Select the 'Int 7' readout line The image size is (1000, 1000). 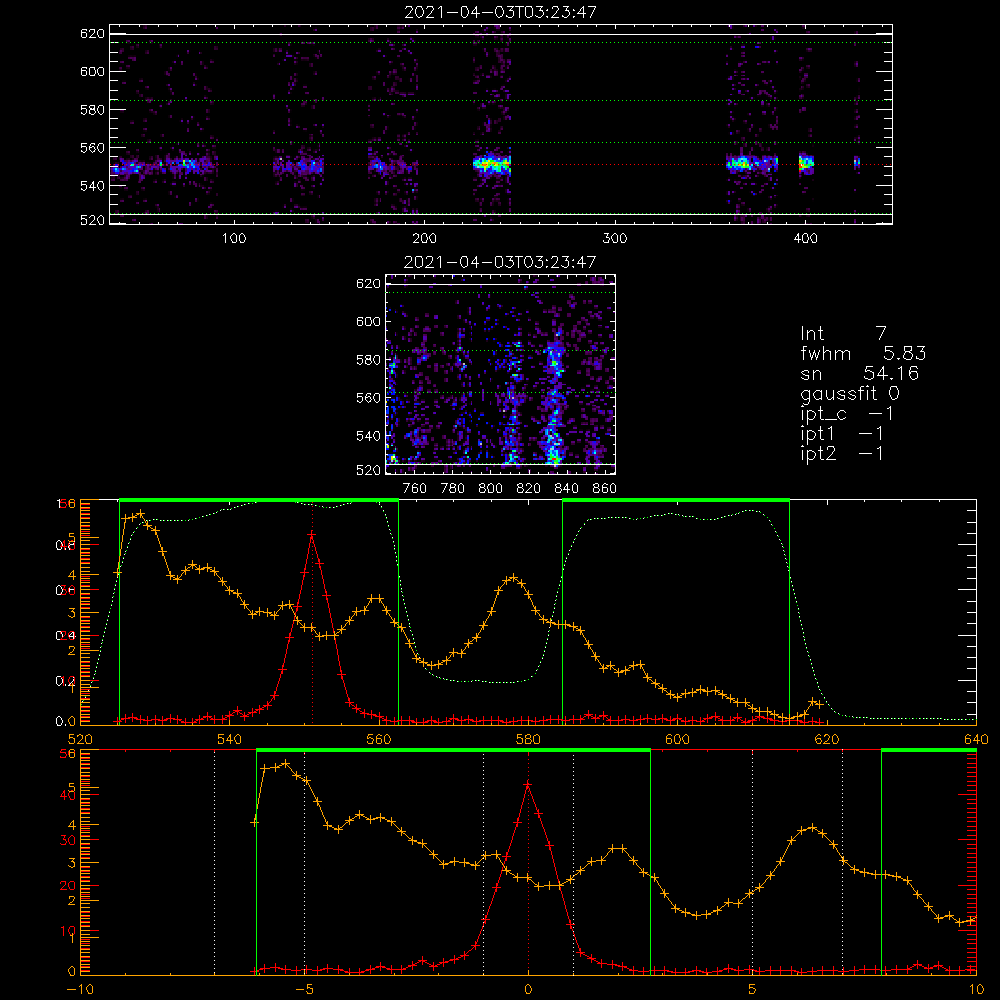pos(843,333)
